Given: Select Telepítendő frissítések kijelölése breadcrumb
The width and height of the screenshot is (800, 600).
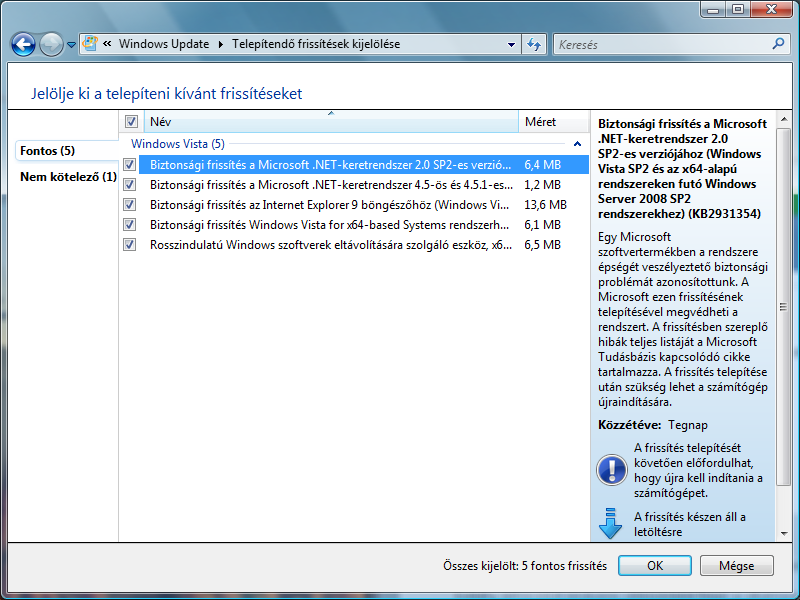Looking at the screenshot, I should 316,44.
